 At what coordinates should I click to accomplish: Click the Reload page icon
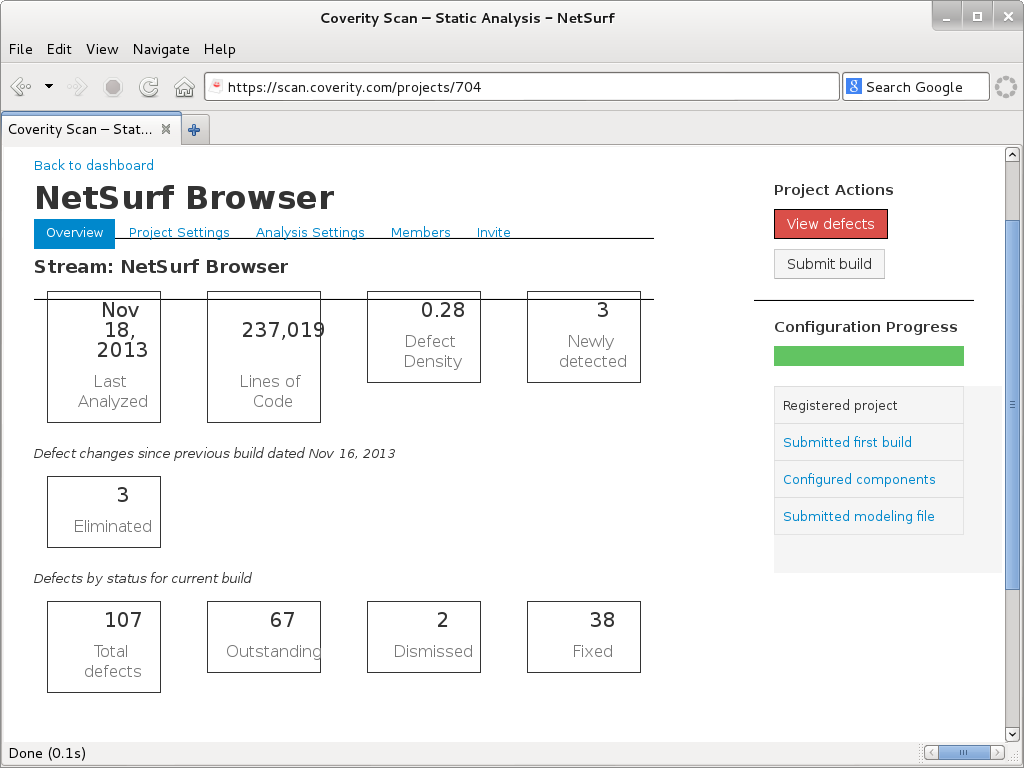[x=149, y=87]
